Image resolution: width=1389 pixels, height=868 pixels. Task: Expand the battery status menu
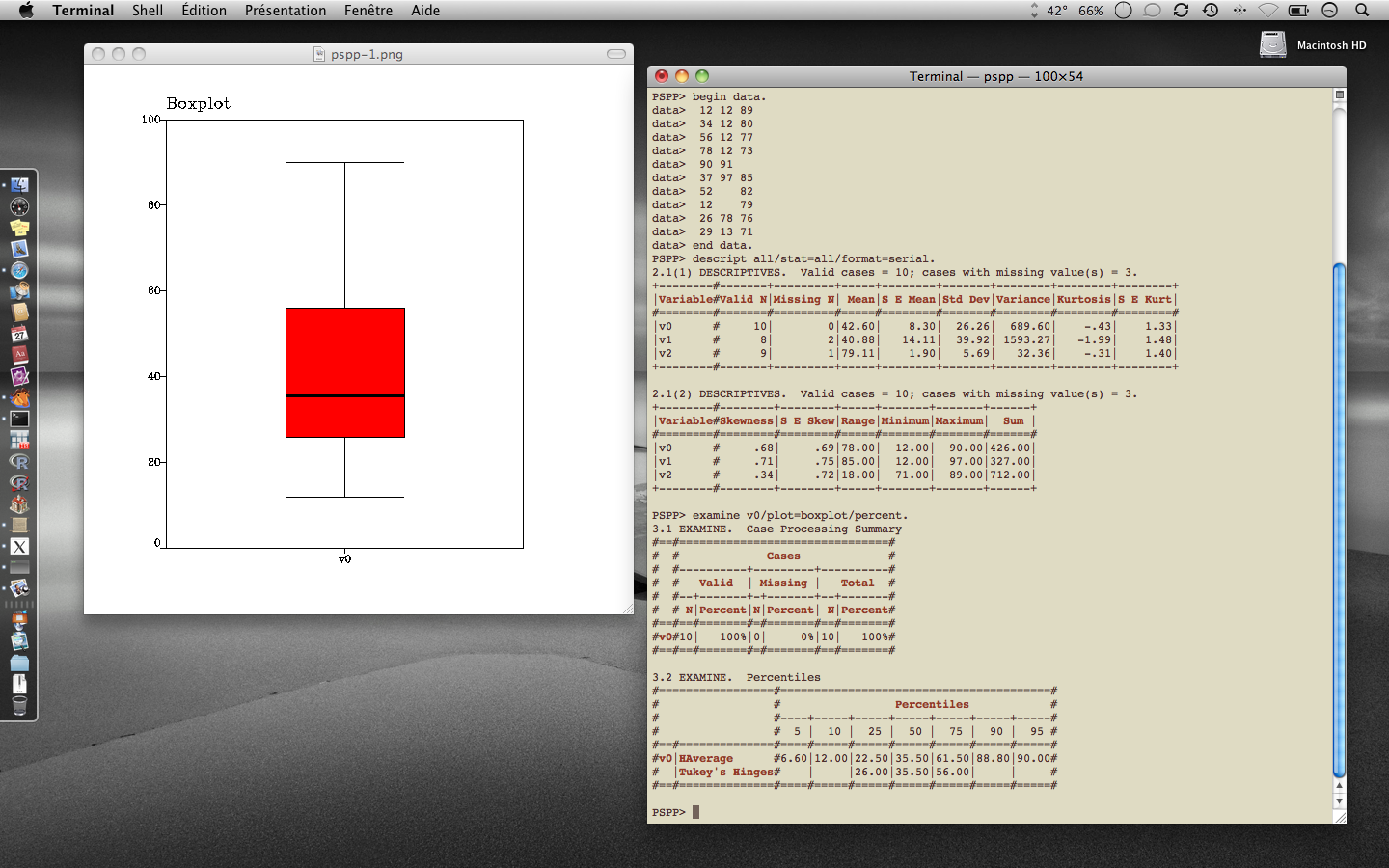[x=1298, y=11]
